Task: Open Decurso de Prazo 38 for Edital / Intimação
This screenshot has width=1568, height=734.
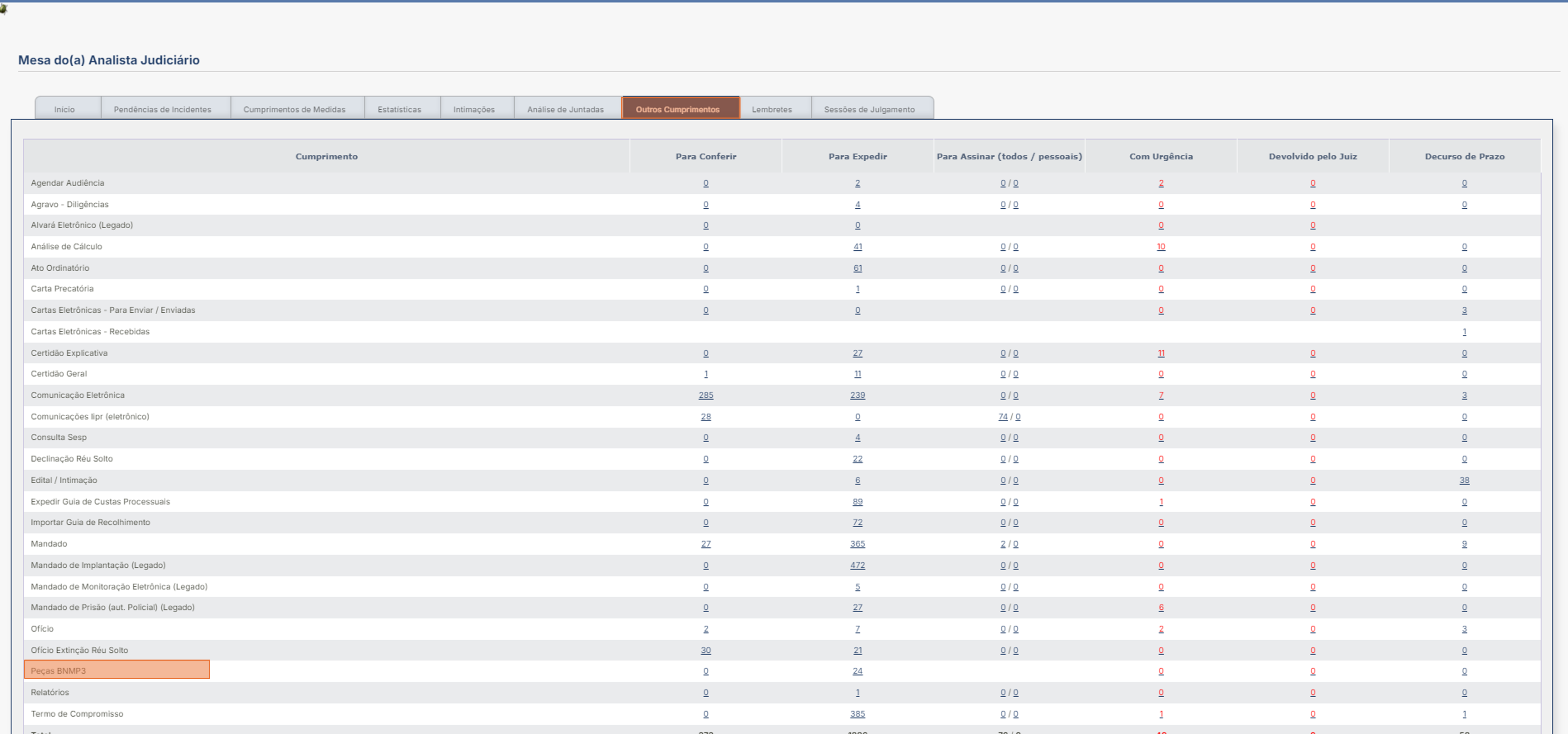Action: tap(1465, 480)
